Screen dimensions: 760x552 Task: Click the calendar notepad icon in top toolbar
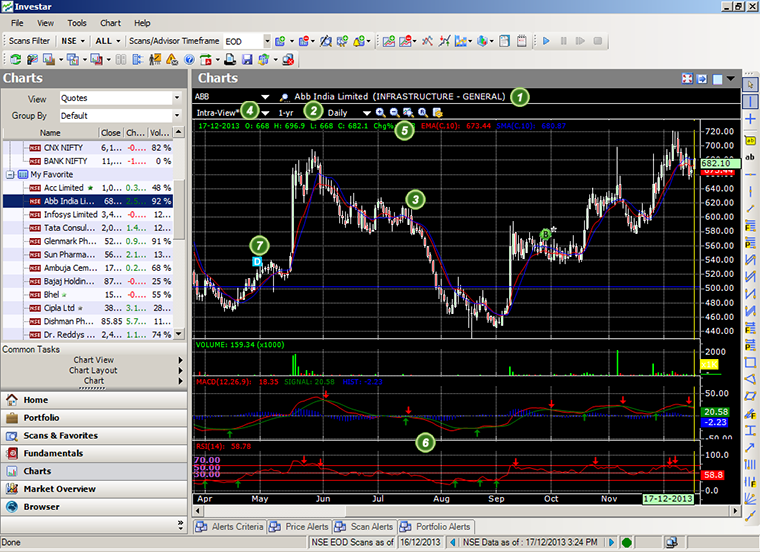pyautogui.click(x=522, y=41)
